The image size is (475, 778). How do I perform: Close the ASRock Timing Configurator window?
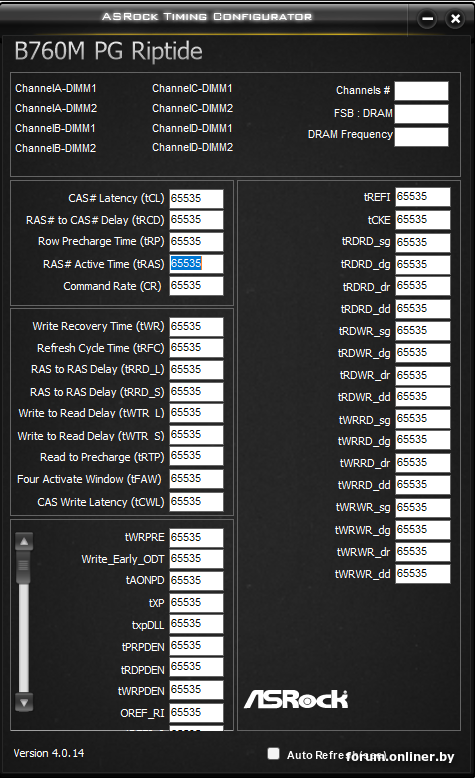[455, 19]
